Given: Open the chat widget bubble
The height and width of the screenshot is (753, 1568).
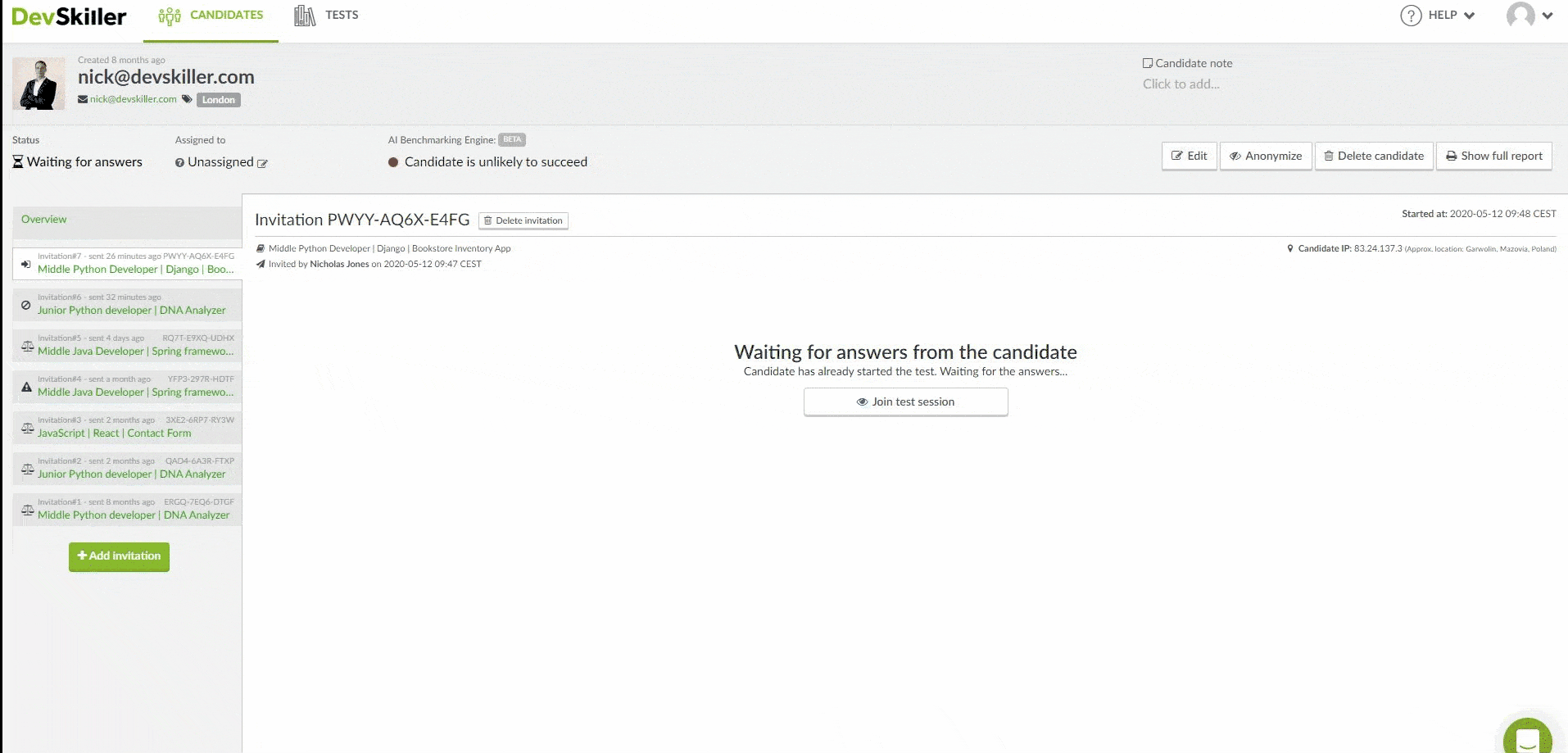Looking at the screenshot, I should click(1528, 736).
